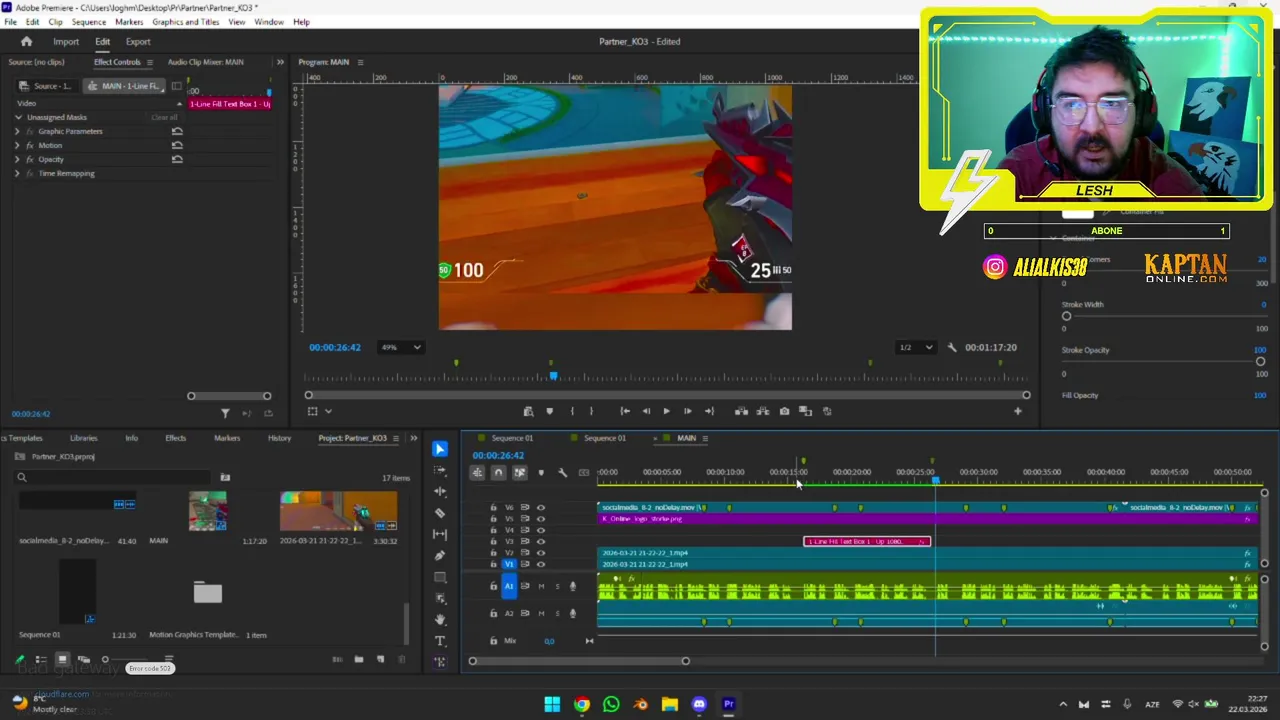Add a marker from the timeline header
This screenshot has height=720, width=1280.
pos(541,473)
